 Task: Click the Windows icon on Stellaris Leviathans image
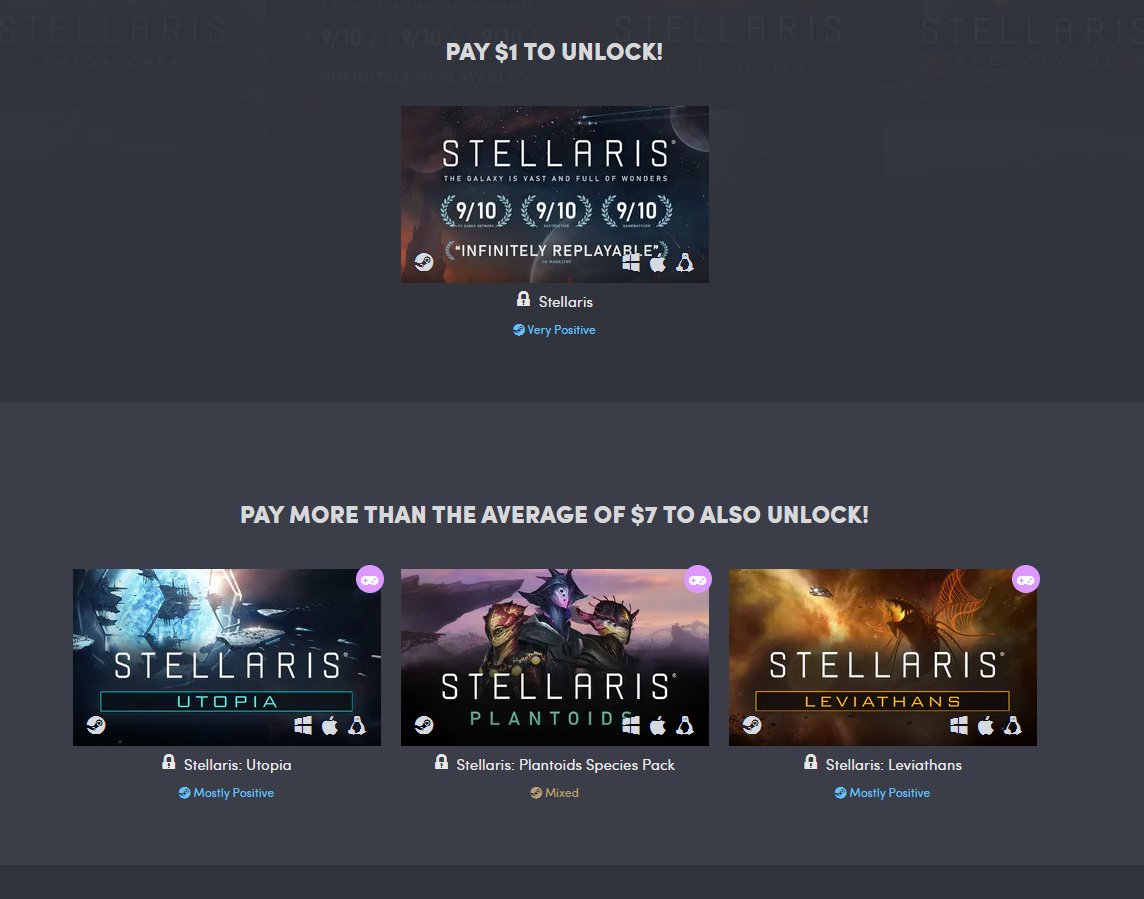(959, 725)
